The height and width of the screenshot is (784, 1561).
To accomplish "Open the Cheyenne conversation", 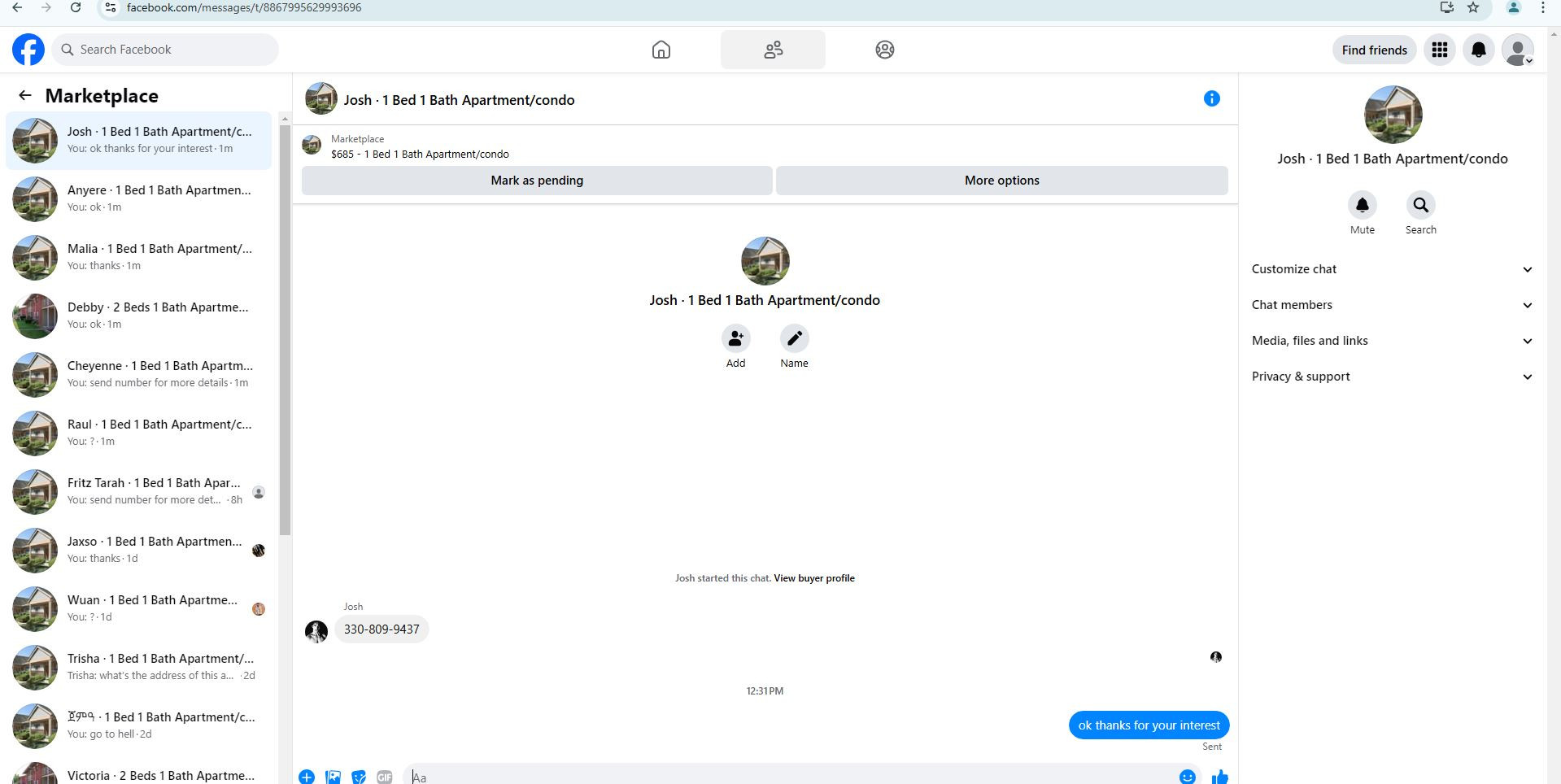I will coord(139,375).
